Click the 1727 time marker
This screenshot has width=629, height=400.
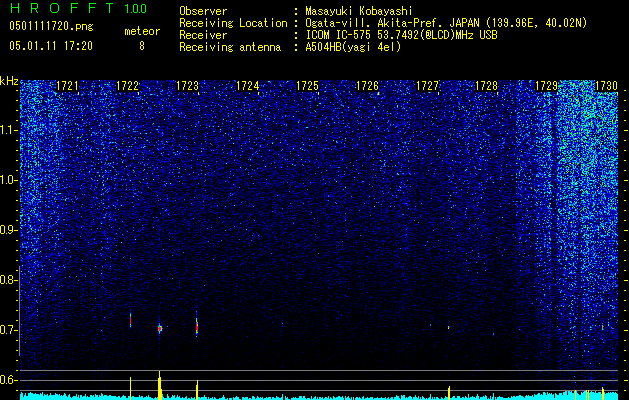pos(428,86)
